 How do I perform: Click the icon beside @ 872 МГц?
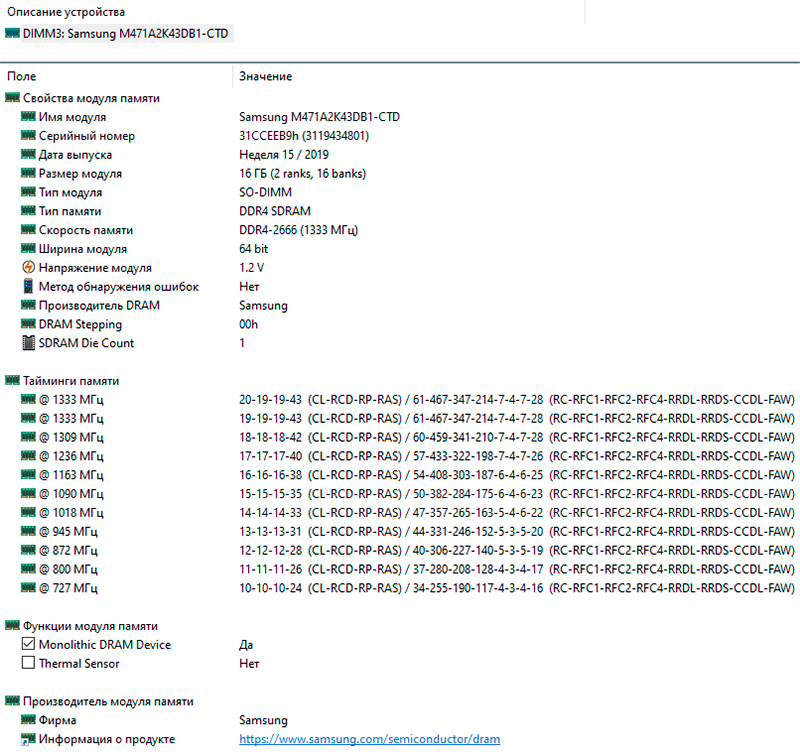[x=28, y=550]
